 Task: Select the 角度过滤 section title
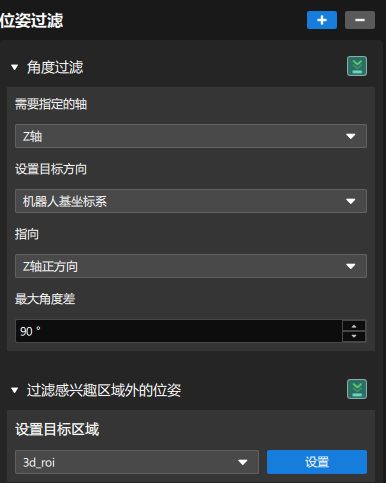pos(55,67)
